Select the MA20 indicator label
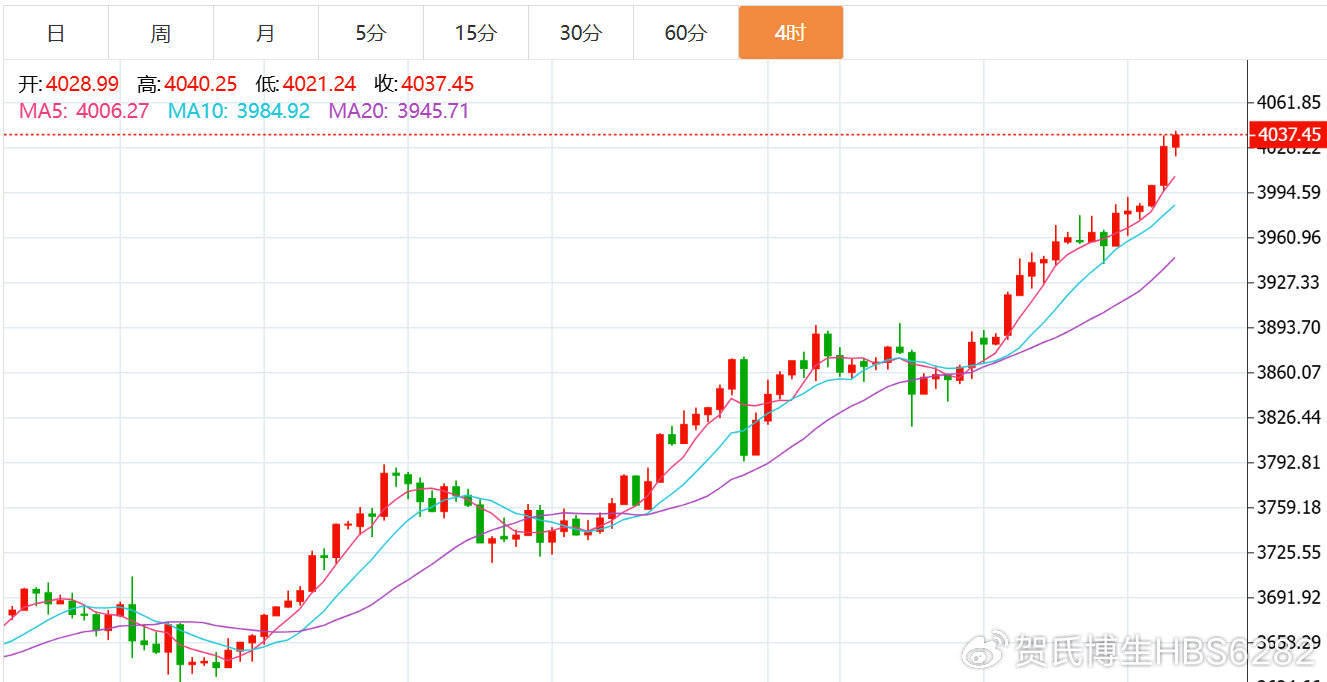Viewport: 1327px width, 682px height. click(x=358, y=111)
